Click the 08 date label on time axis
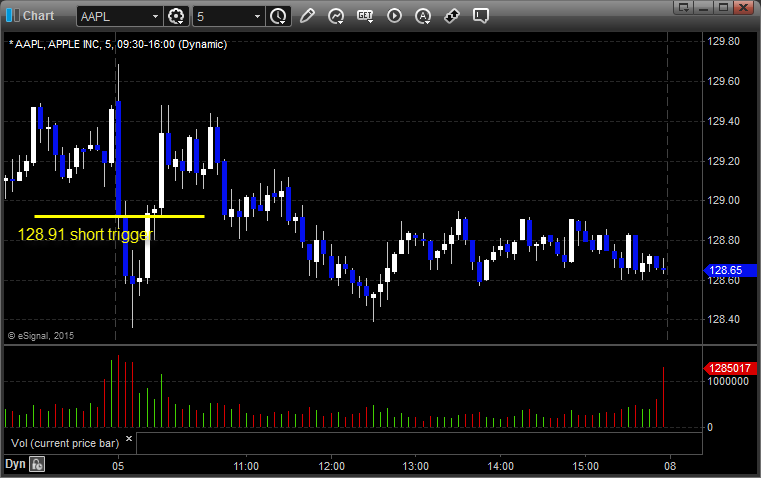Screen dimensions: 761x478 click(x=670, y=466)
